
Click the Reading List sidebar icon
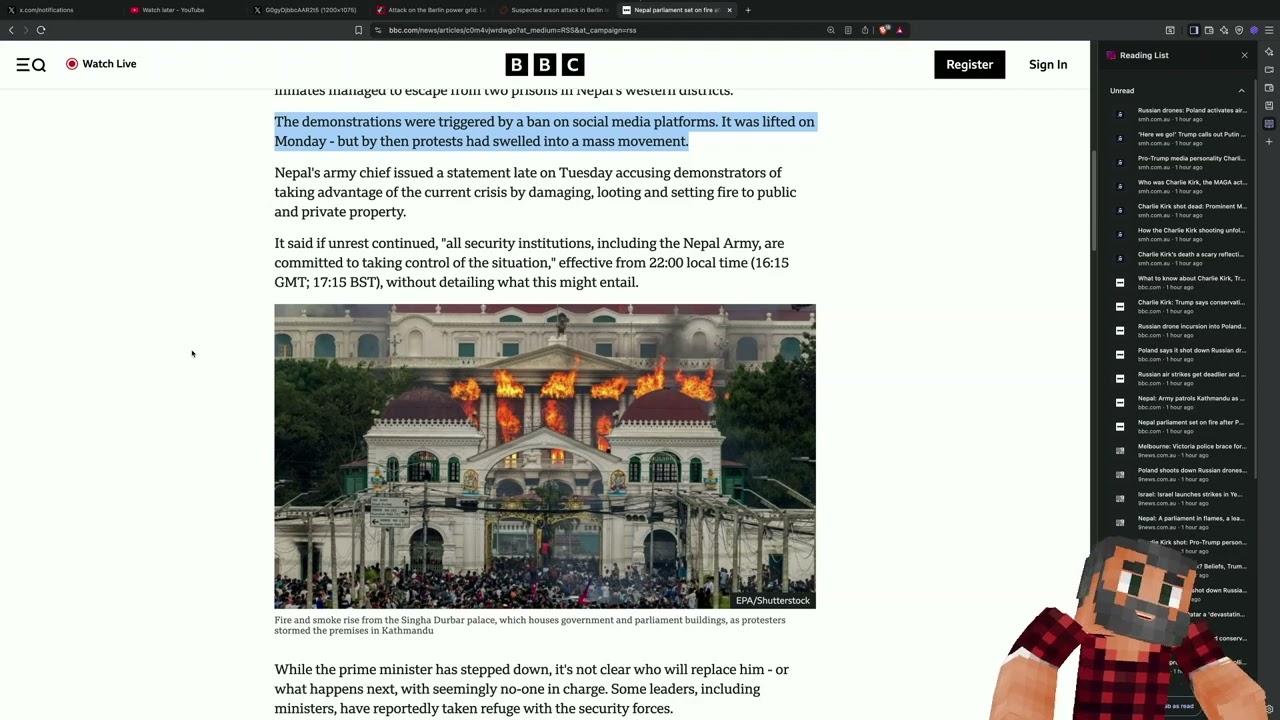point(1269,124)
